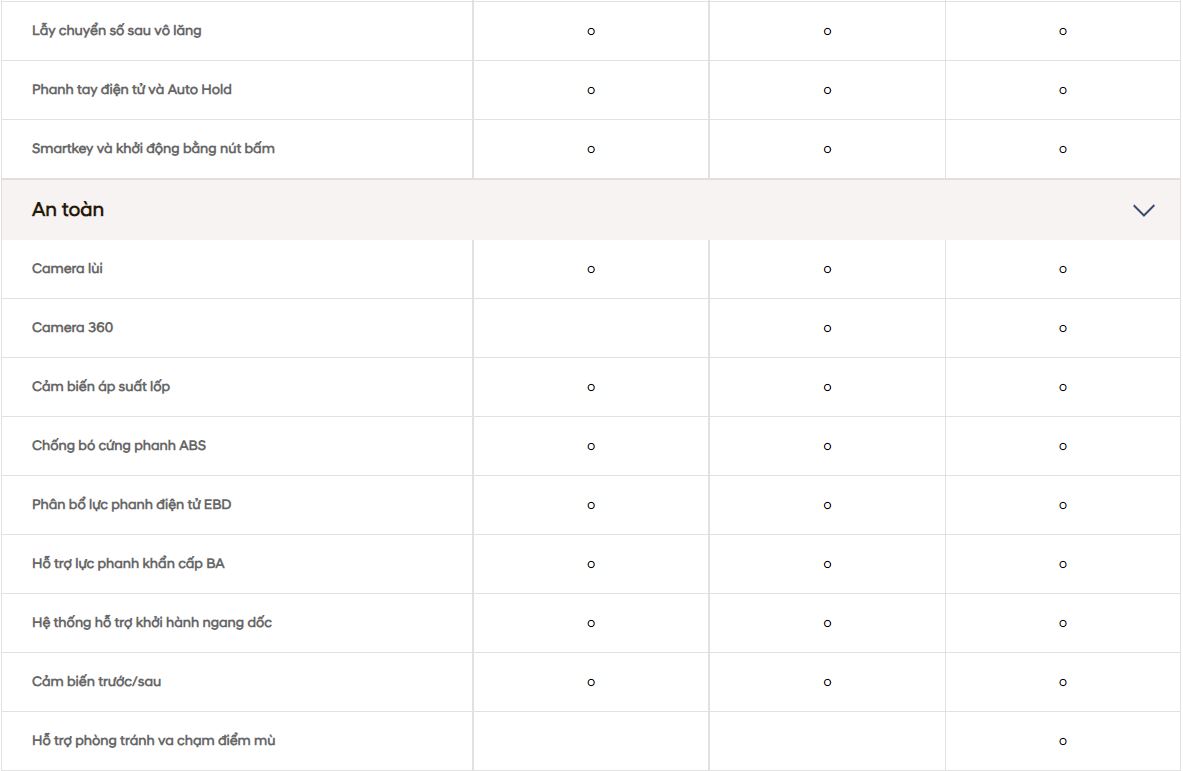
Task: Click last-column circle in Cảm biến trước/sau row
Action: [1063, 682]
